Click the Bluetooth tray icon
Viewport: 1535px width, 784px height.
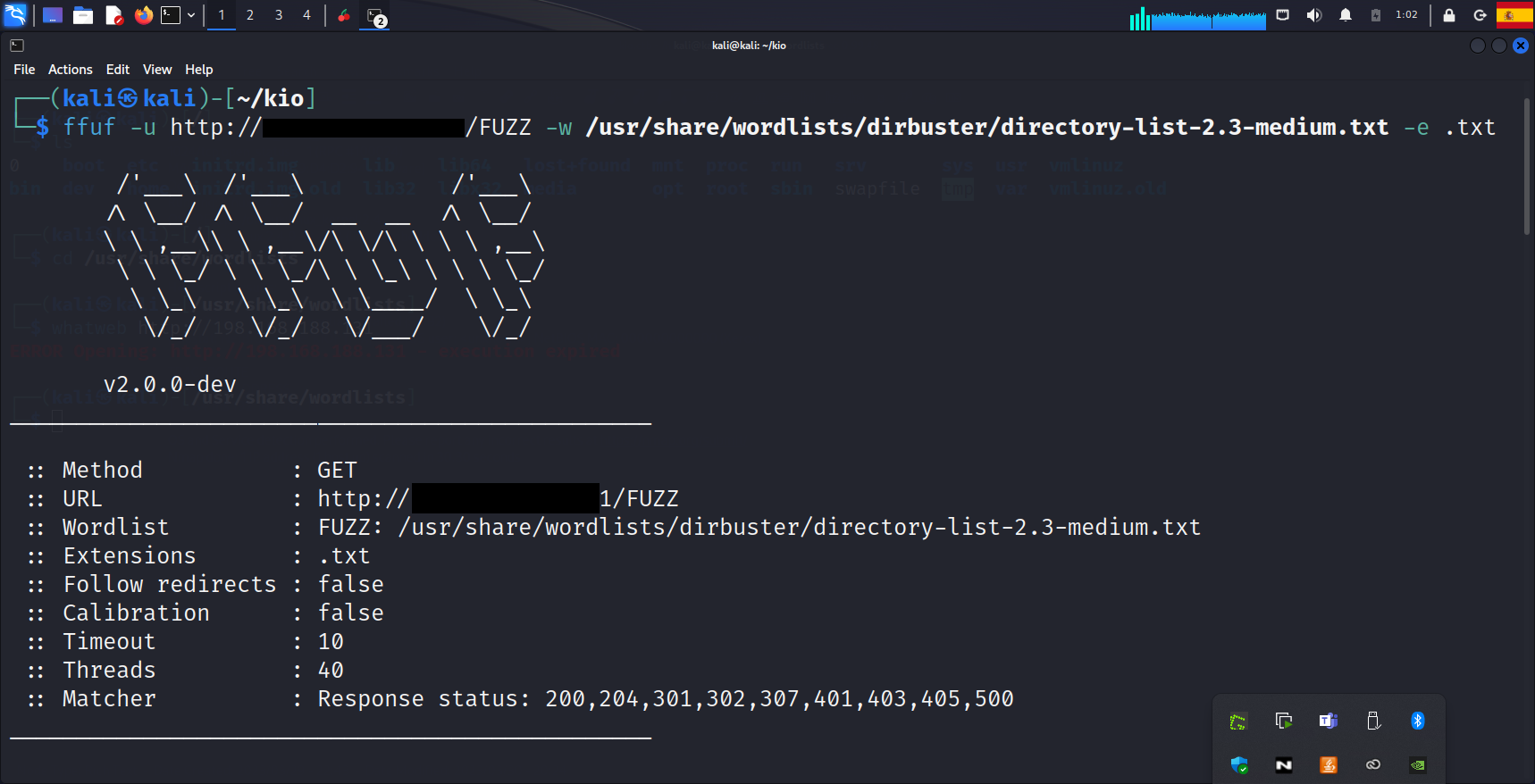click(1417, 721)
